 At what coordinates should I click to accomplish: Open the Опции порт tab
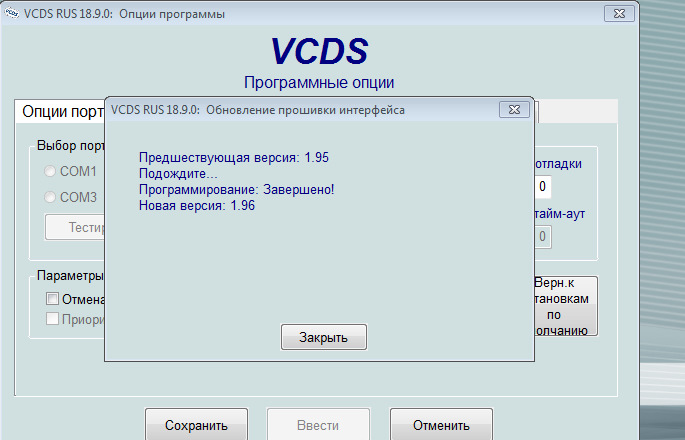click(x=60, y=112)
